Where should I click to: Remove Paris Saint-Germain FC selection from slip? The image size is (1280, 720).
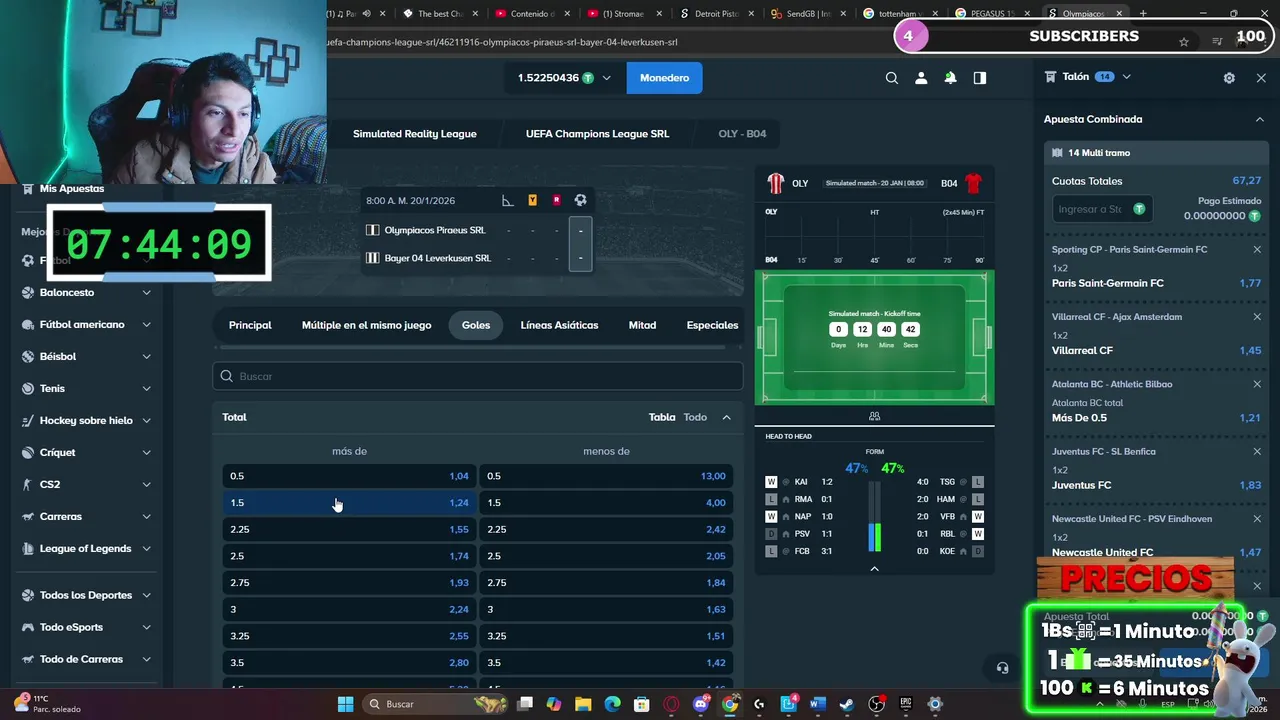tap(1257, 250)
